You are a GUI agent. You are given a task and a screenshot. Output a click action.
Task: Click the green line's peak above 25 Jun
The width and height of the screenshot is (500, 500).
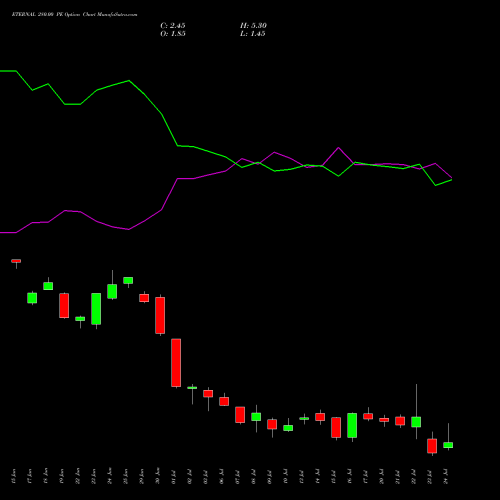click(x=129, y=81)
